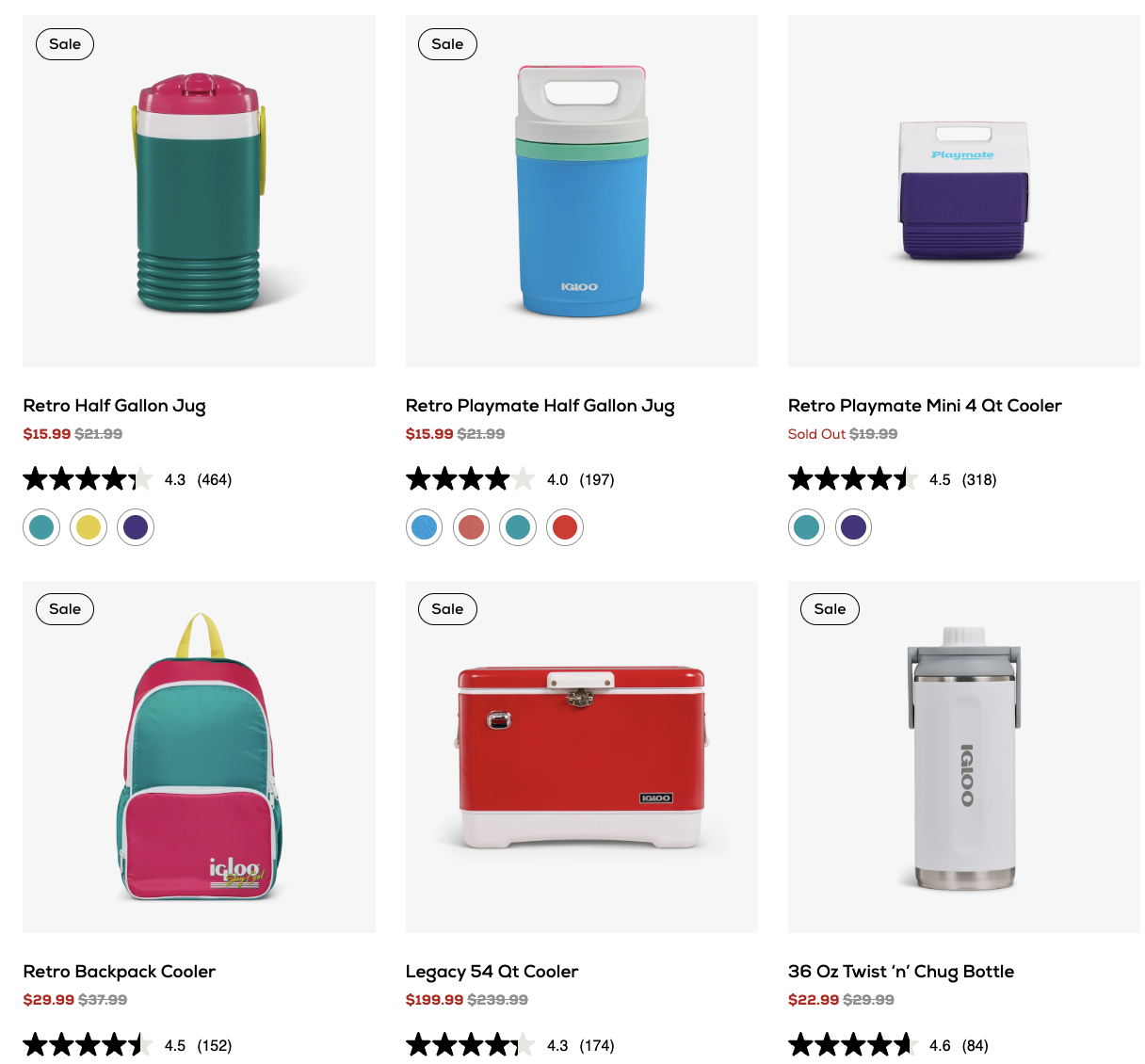Click the Sale badge on Legacy 54 Qt Cooler
Viewport: 1145px width, 1064px height.
pos(447,609)
